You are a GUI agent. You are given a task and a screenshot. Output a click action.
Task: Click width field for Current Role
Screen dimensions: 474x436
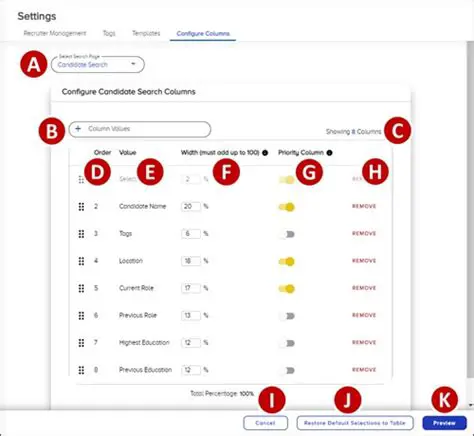[x=191, y=288]
